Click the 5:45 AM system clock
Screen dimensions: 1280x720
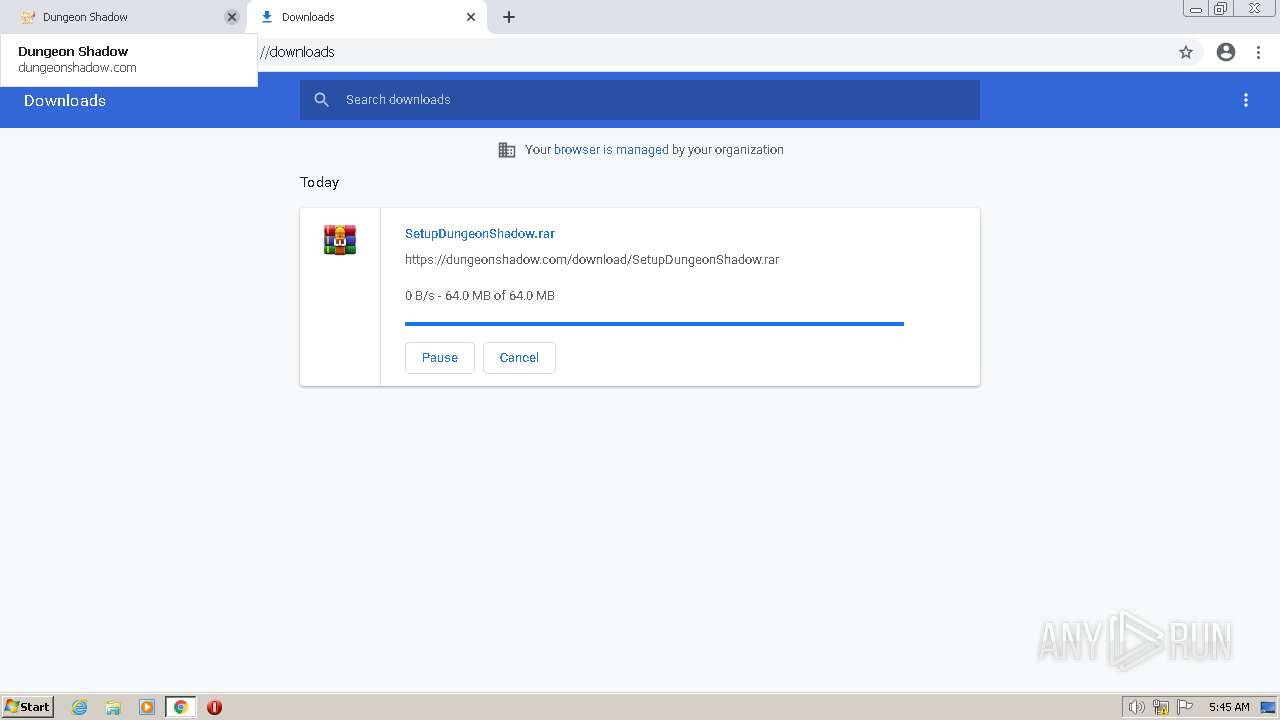coord(1229,707)
